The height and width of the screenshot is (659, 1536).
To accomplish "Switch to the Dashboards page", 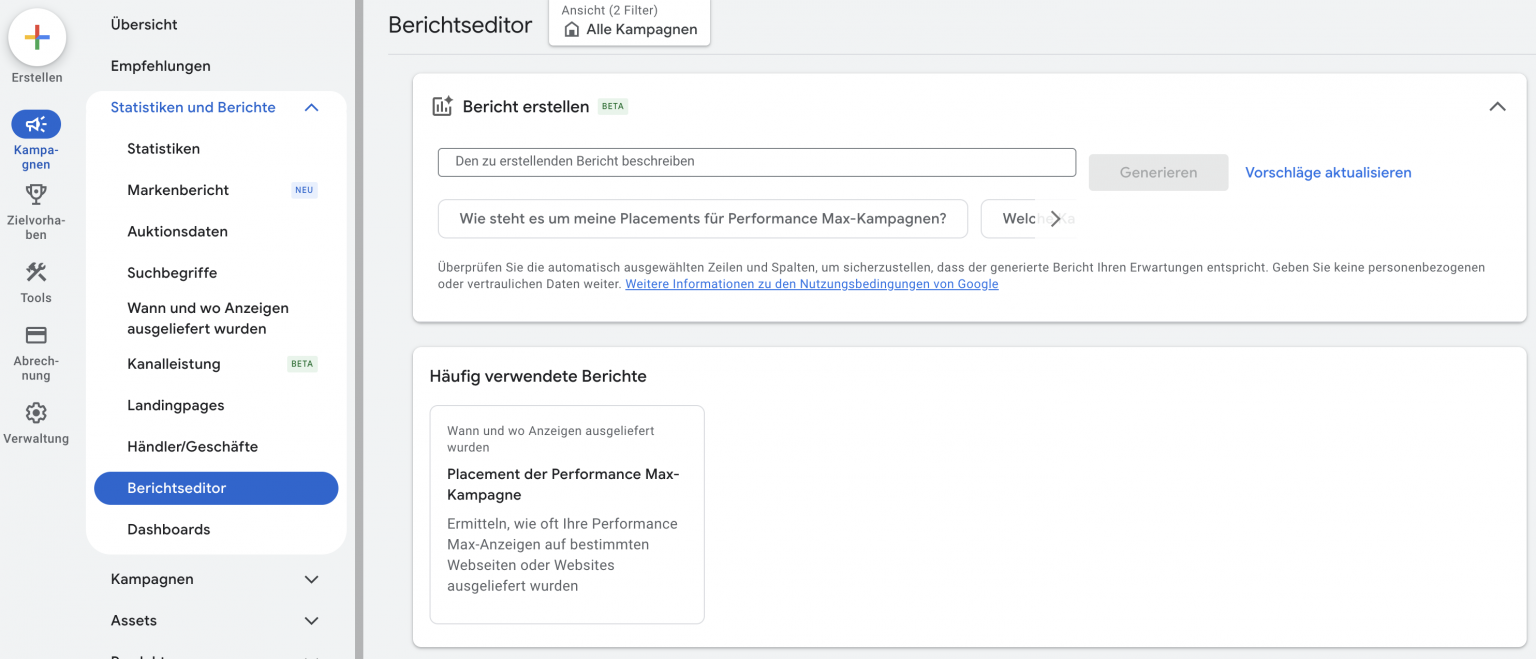I will click(x=168, y=529).
